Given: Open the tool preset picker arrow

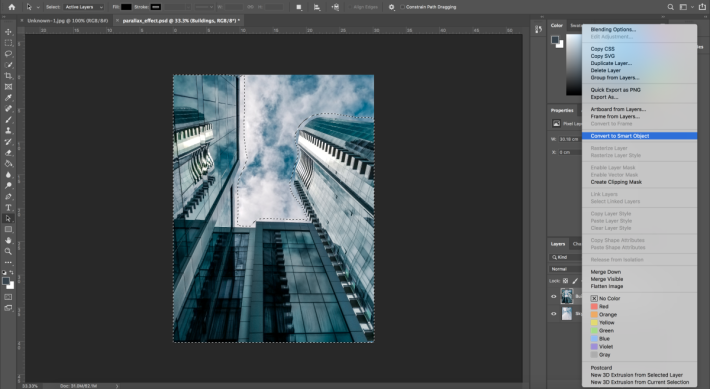Looking at the screenshot, I should (x=38, y=7).
